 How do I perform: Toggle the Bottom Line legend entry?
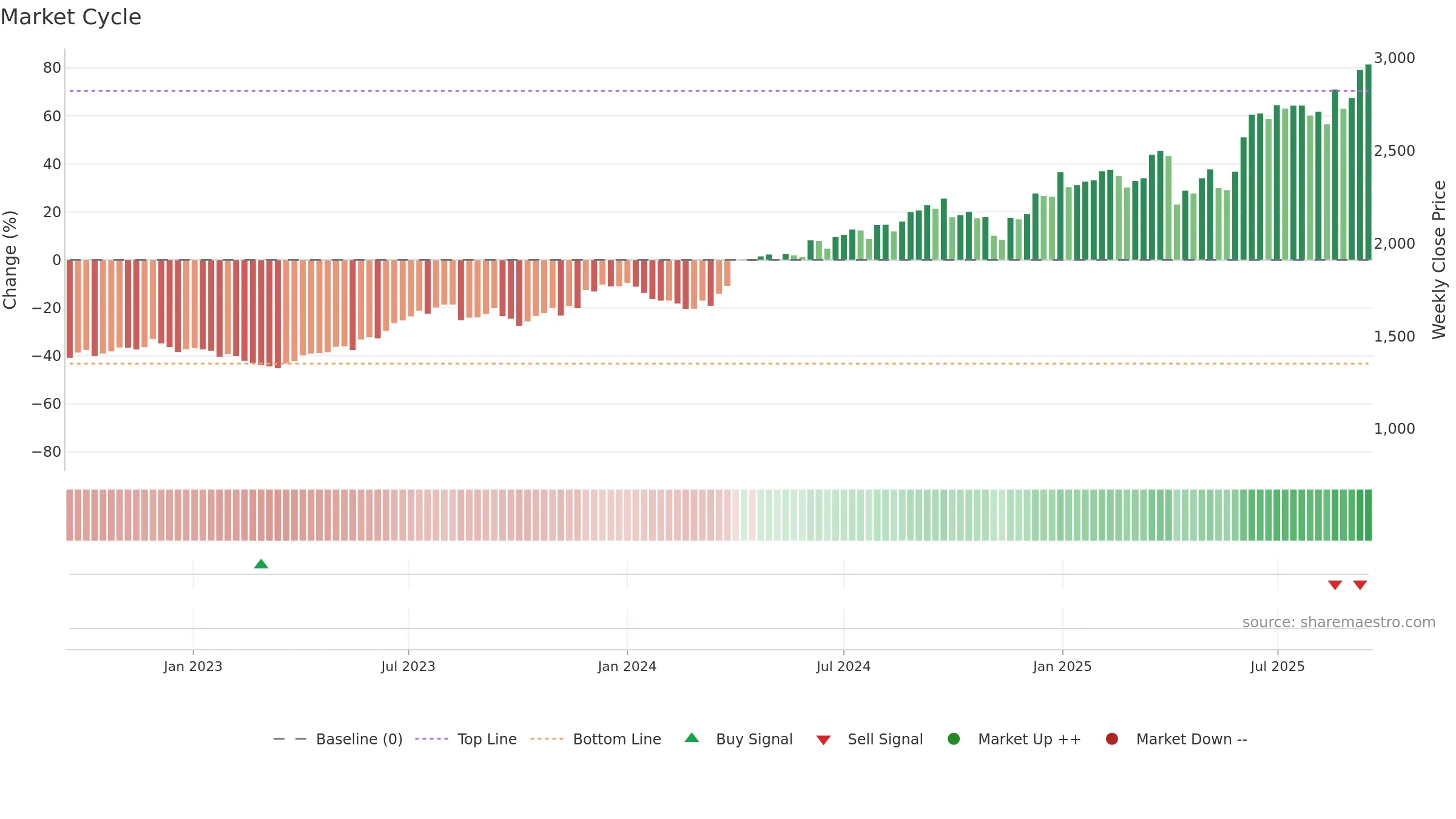pyautogui.click(x=596, y=739)
